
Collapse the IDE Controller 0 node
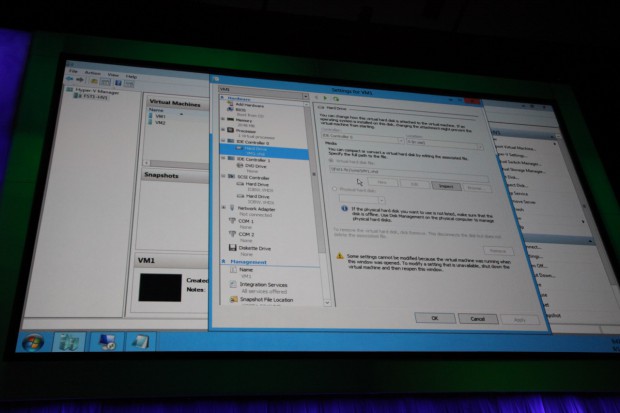(221, 143)
